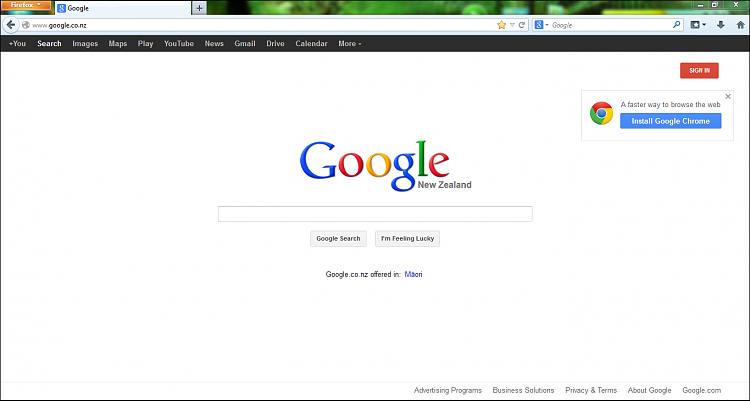The image size is (750, 401).
Task: Open Images in Google bar
Action: point(85,44)
